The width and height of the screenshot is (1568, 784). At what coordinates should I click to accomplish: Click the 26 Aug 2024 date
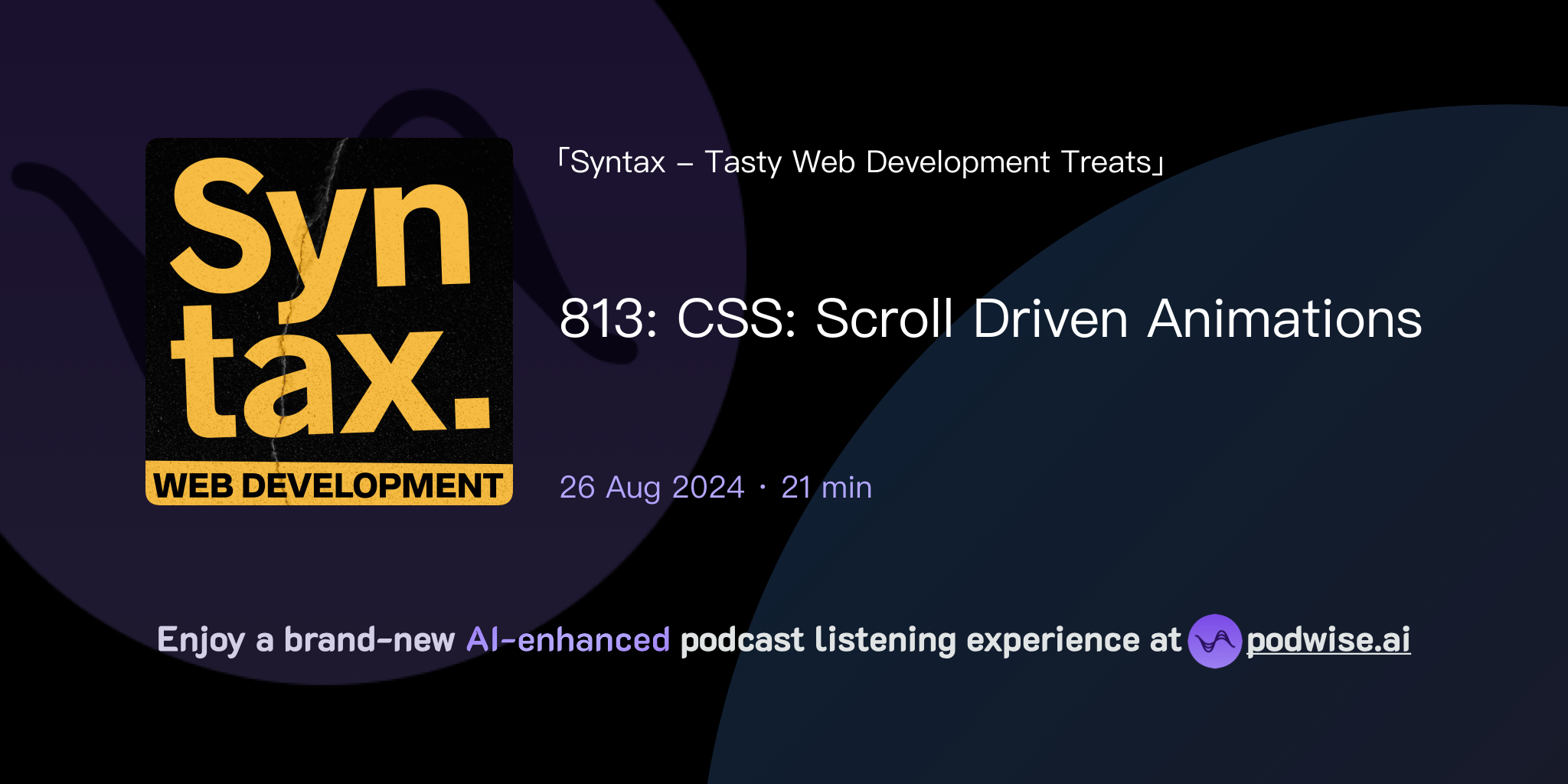[652, 488]
